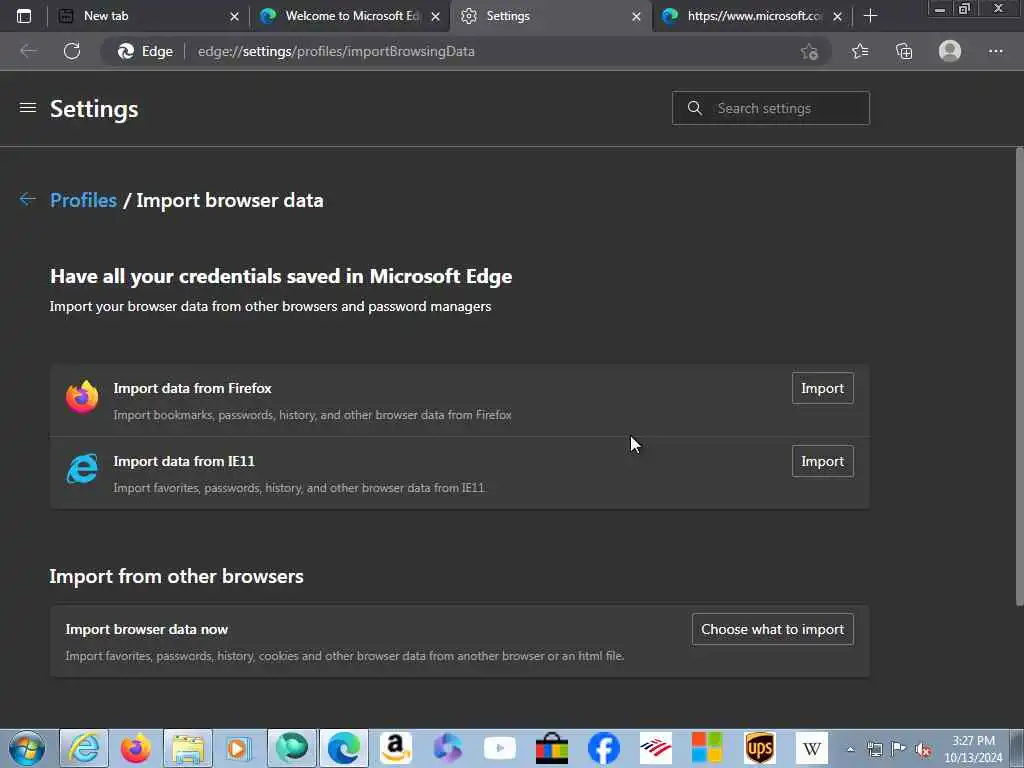Open the Windows Start menu

26,748
